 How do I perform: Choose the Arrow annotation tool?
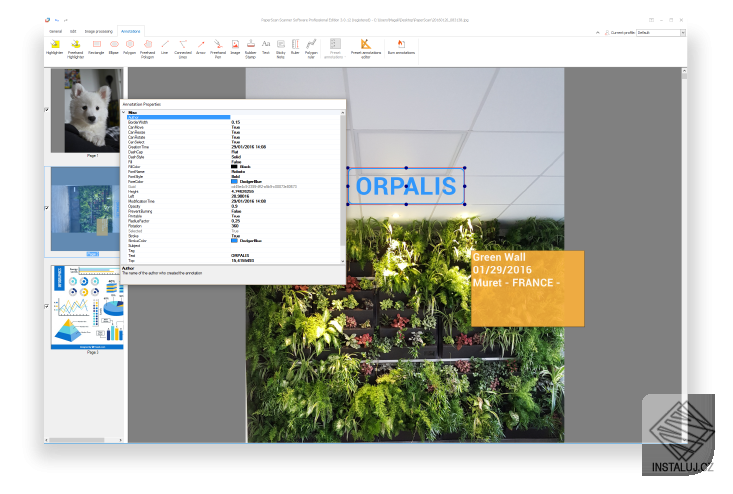pos(201,47)
